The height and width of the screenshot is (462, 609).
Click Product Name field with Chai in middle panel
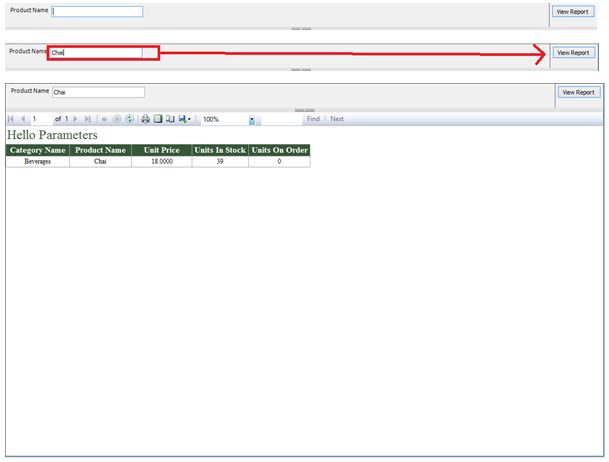click(x=96, y=53)
